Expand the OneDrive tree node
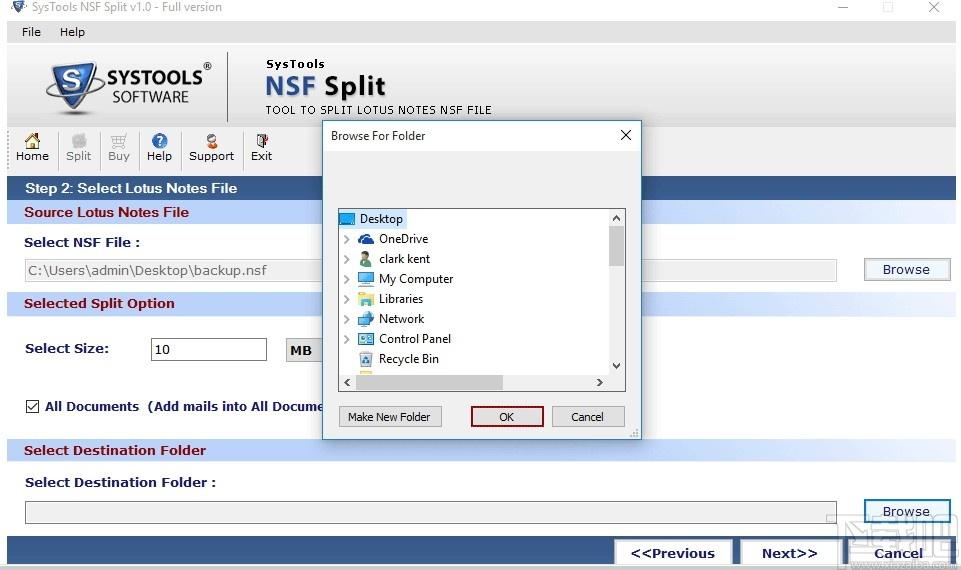Screen dimensions: 961x570 tap(347, 239)
